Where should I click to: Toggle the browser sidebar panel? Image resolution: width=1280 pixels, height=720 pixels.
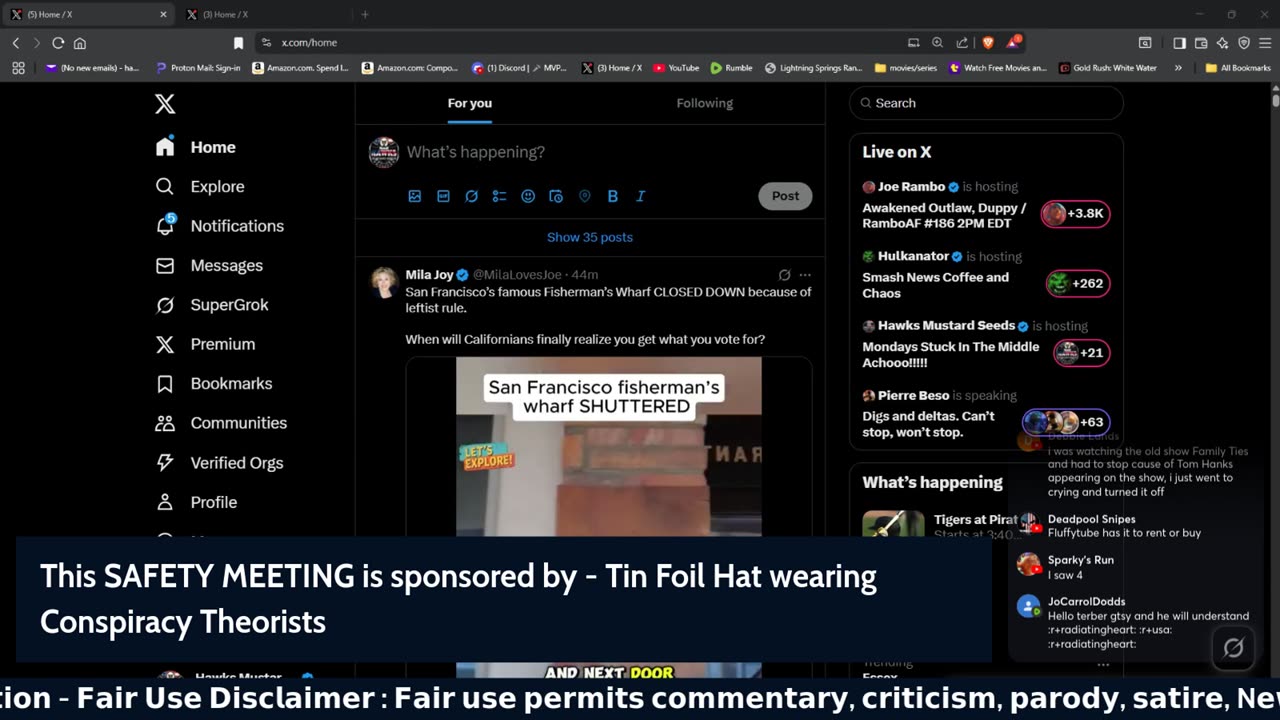(x=1179, y=43)
